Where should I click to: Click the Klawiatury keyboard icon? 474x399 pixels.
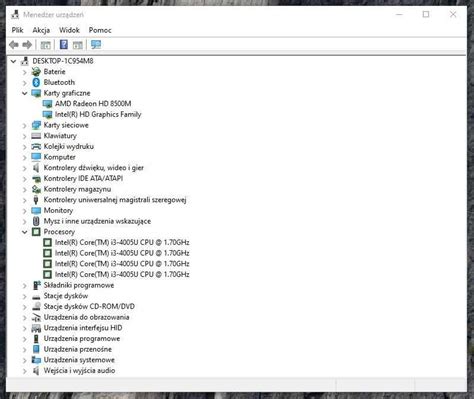pyautogui.click(x=36, y=136)
